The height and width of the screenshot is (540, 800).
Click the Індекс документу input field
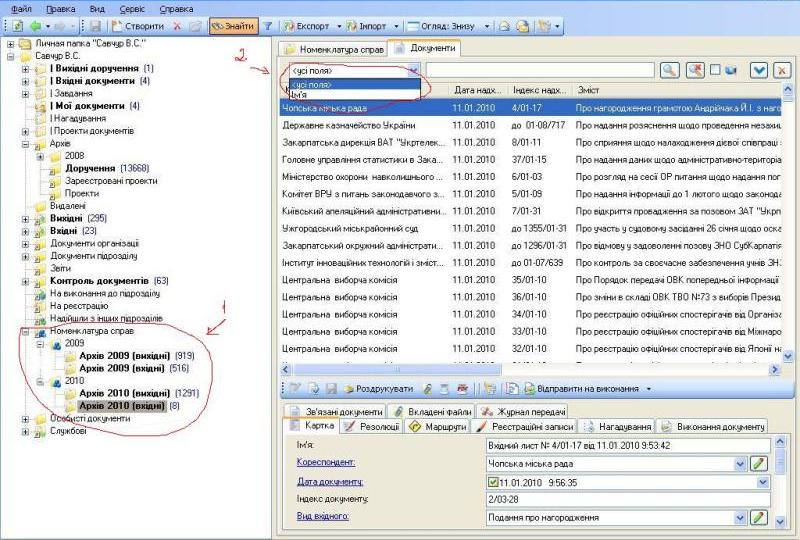click(x=628, y=500)
